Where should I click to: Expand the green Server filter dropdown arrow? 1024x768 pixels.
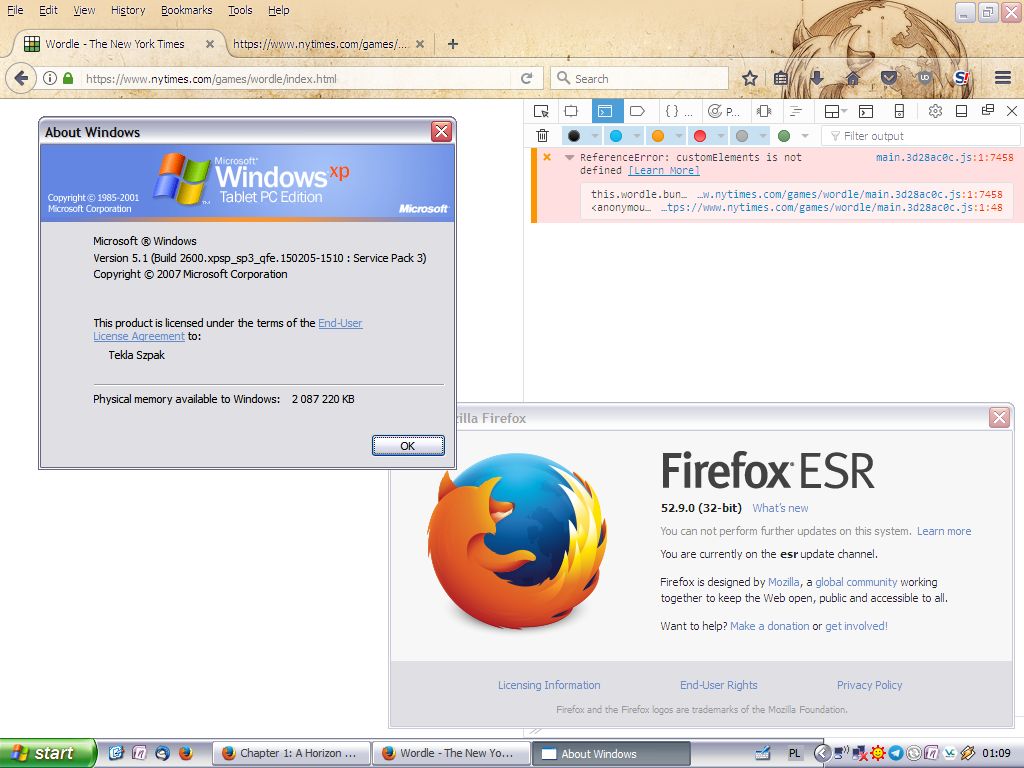805,136
